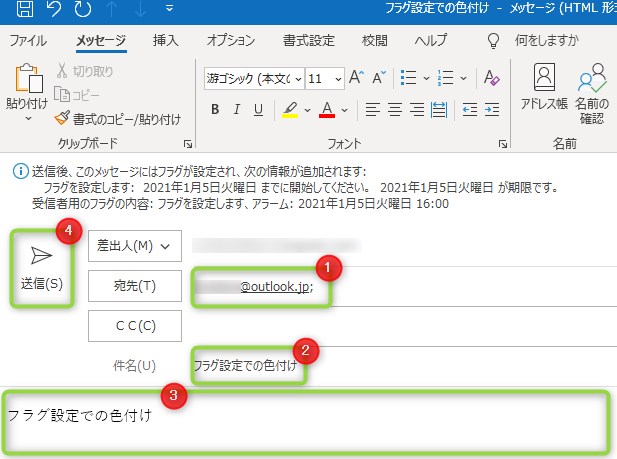Open the ファイル tab

(28, 40)
